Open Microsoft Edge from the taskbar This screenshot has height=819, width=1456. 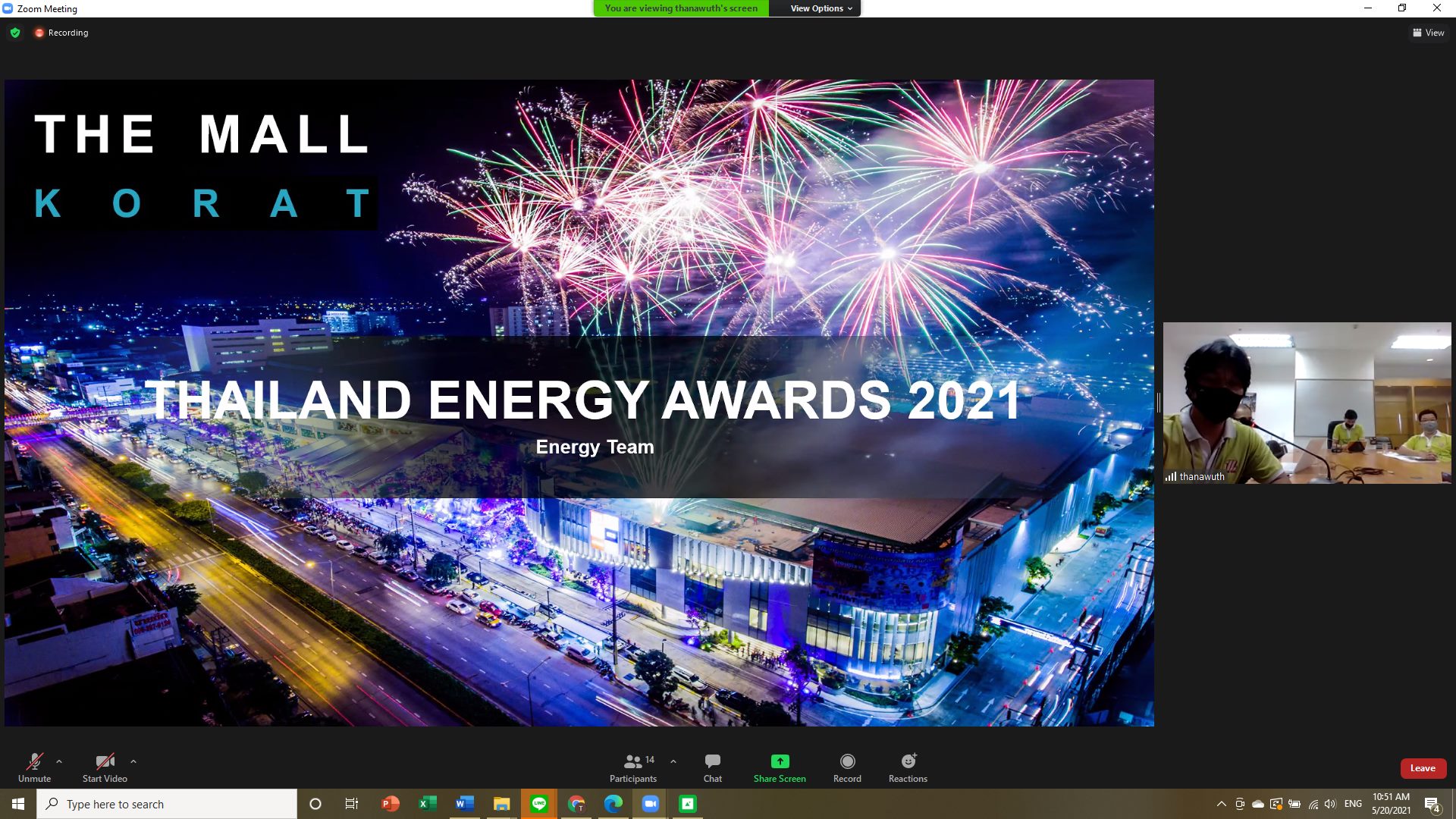pyautogui.click(x=613, y=804)
